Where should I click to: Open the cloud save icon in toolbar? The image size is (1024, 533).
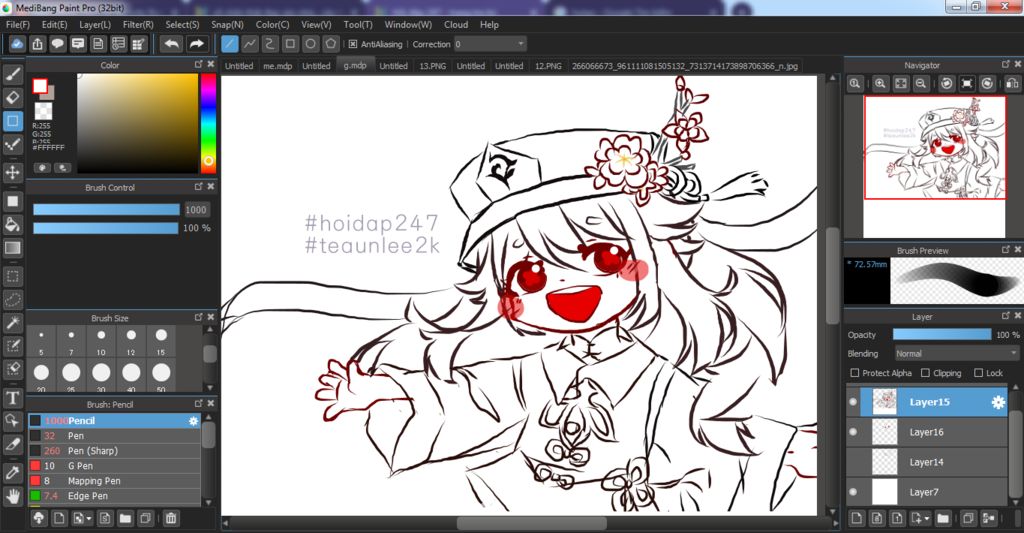point(17,44)
